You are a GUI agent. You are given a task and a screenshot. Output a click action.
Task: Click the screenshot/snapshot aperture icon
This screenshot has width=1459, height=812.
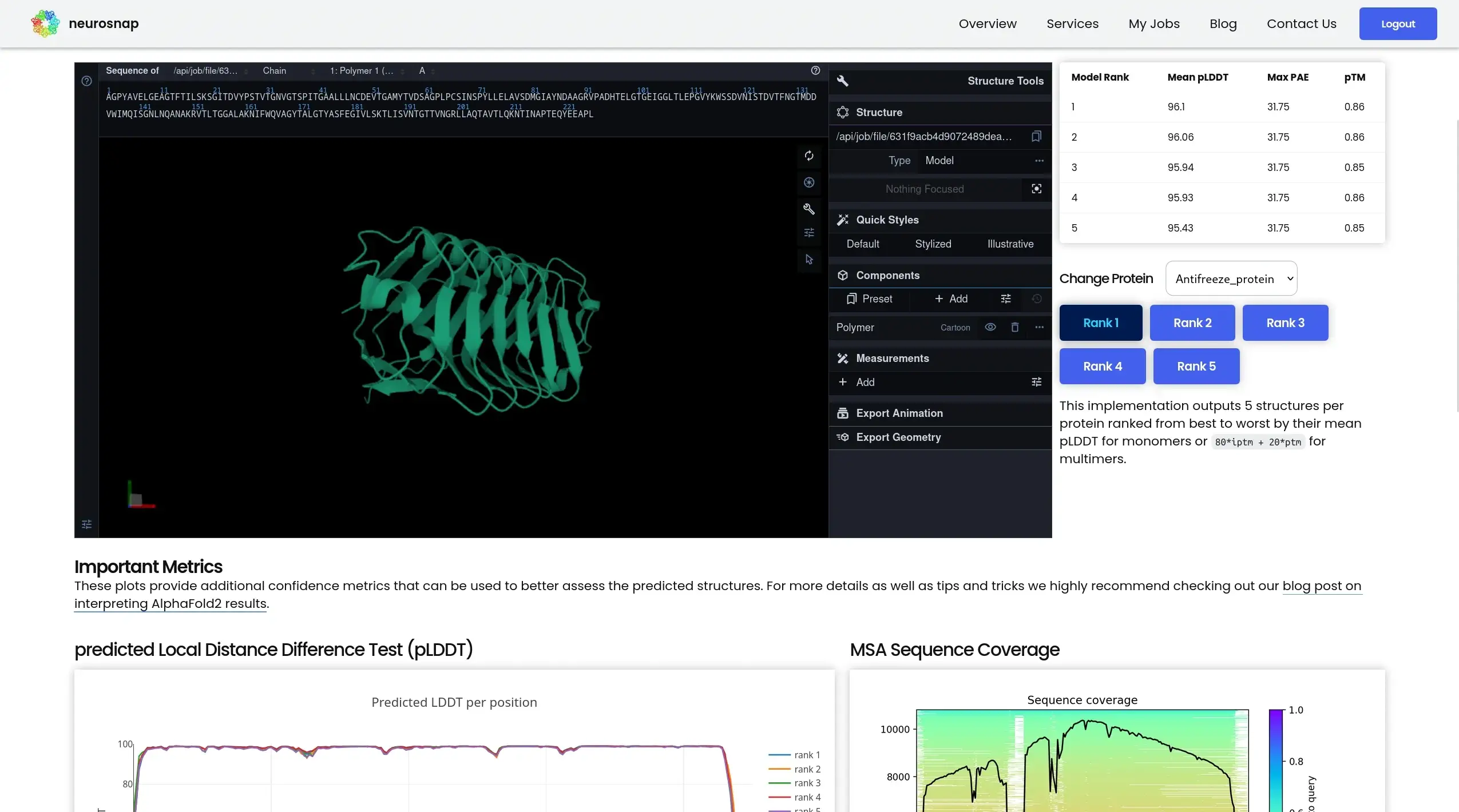[x=808, y=182]
